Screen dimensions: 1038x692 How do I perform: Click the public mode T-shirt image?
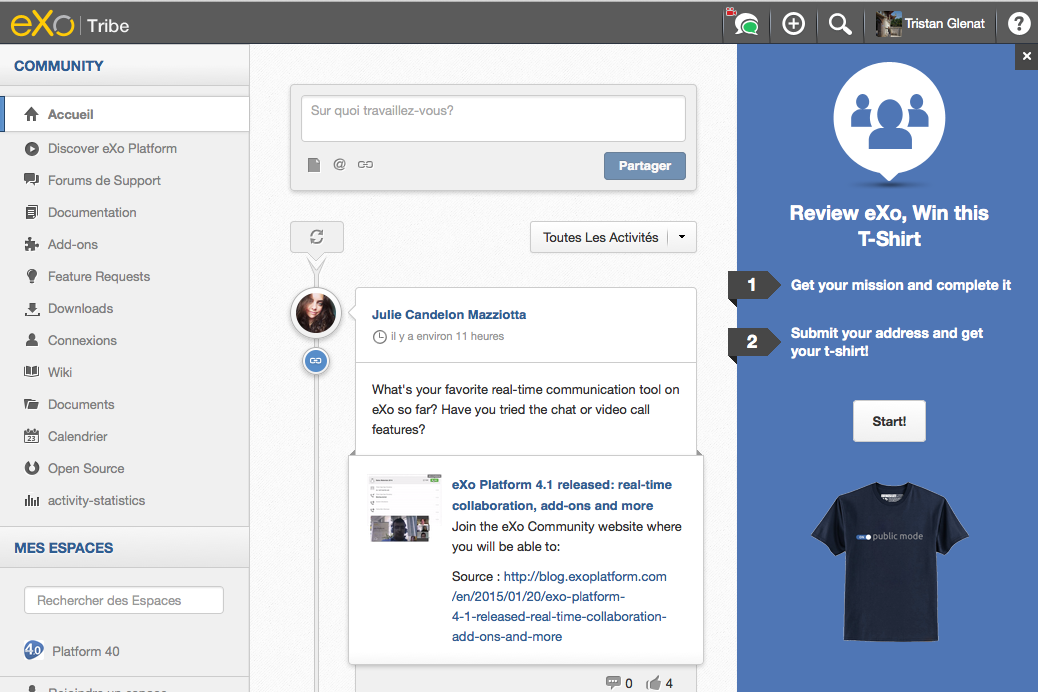tap(890, 562)
